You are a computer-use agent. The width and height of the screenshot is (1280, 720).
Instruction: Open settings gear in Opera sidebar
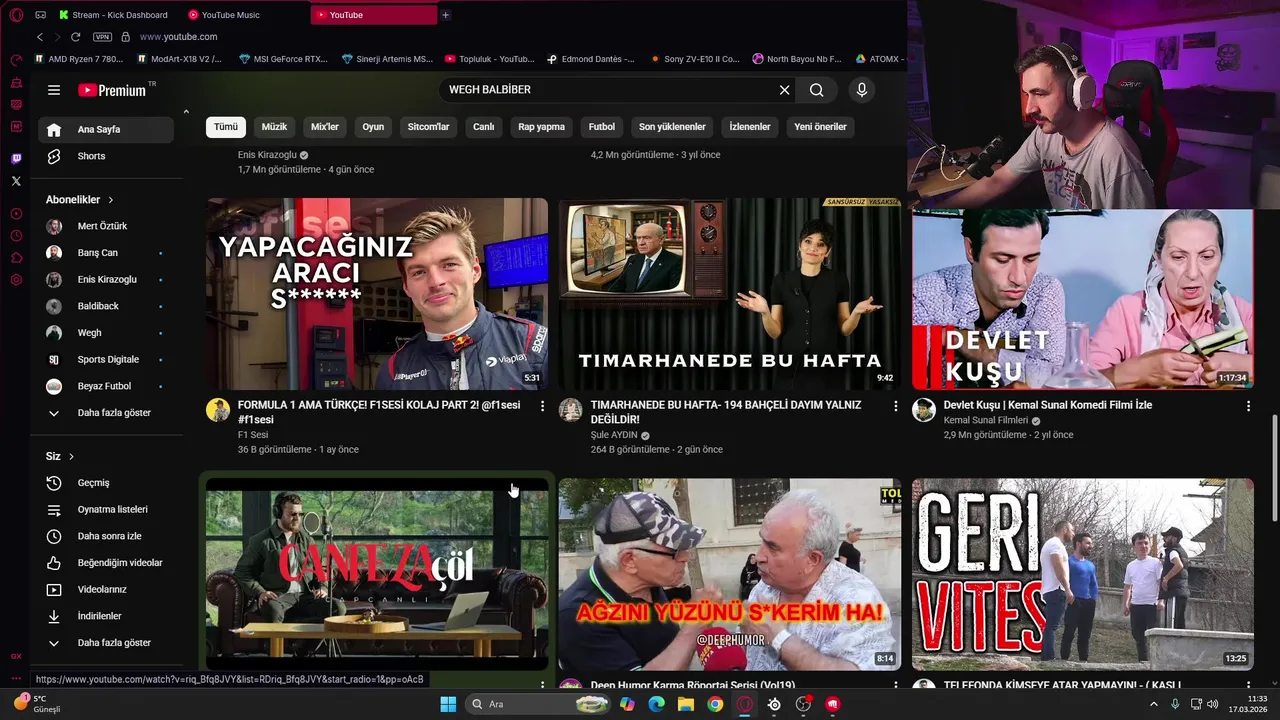[x=16, y=280]
